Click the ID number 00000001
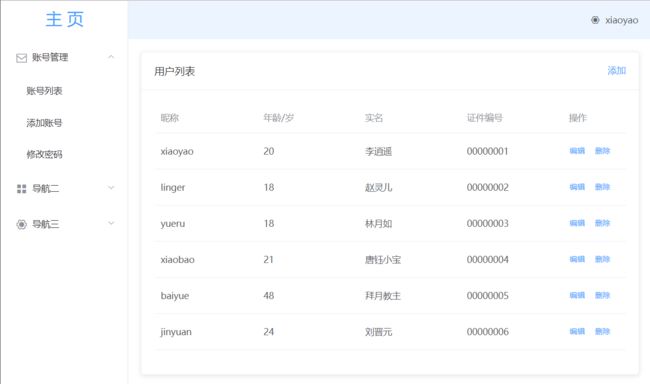The image size is (650, 384). click(488, 151)
